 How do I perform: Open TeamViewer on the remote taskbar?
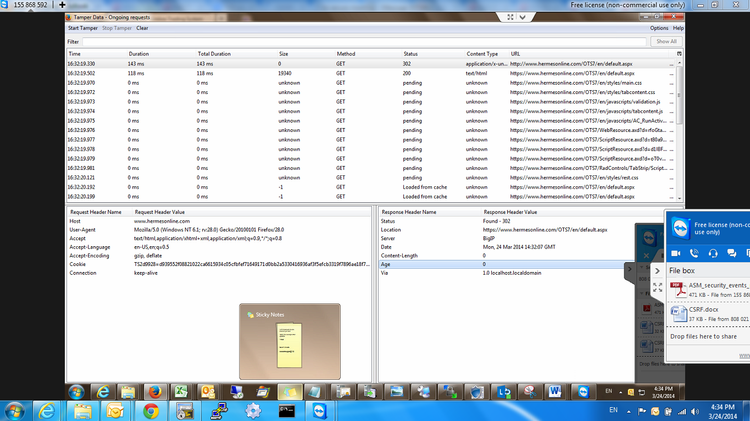583,392
